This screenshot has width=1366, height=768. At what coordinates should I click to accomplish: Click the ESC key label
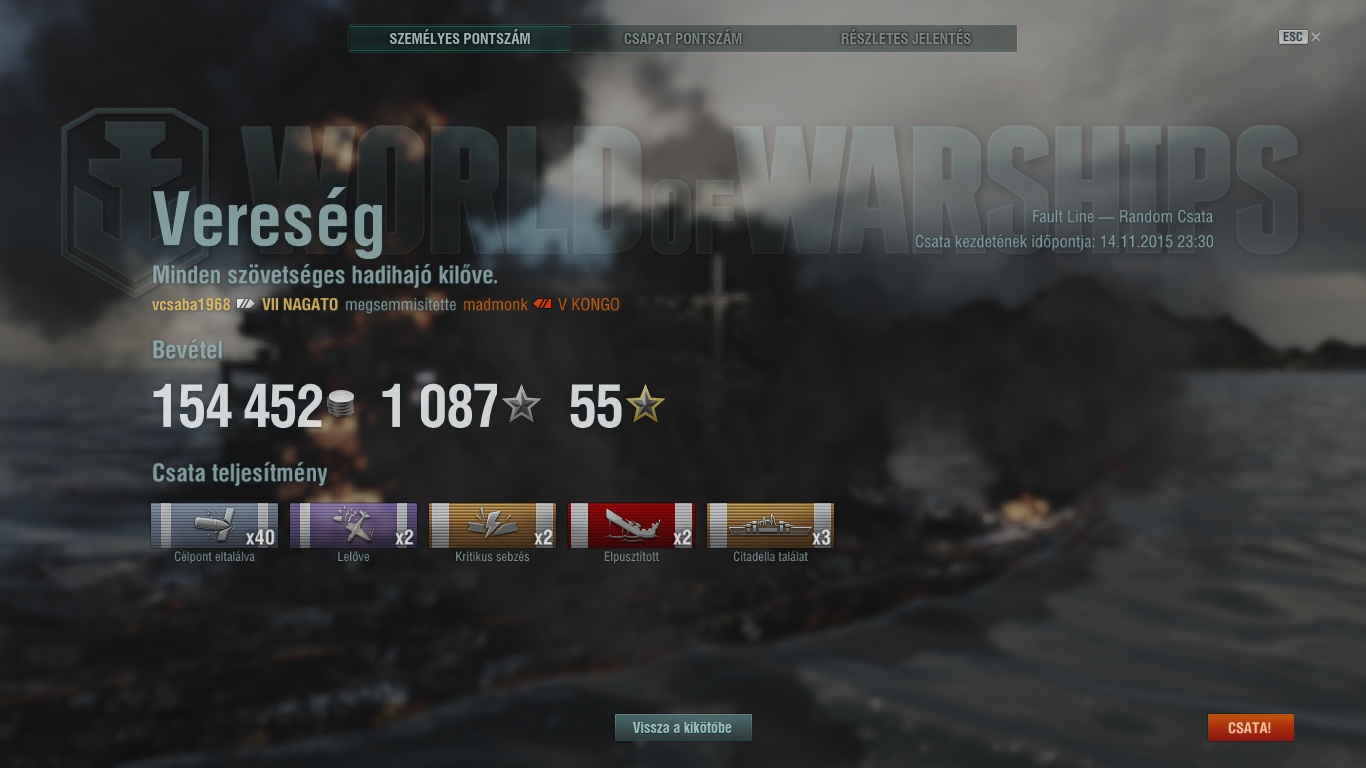click(1293, 37)
